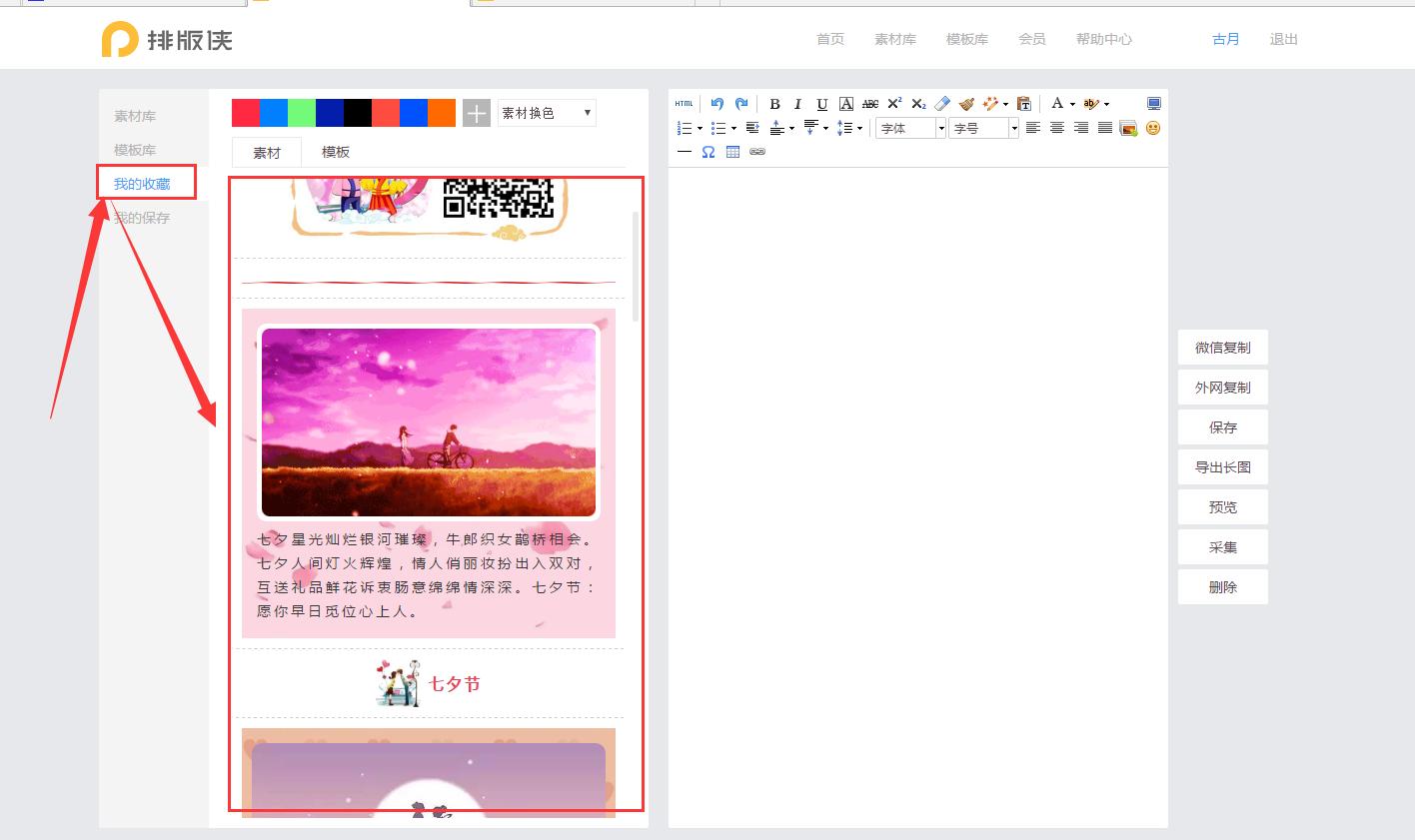This screenshot has width=1415, height=840.
Task: Insert a hyperlink using the chain icon
Action: tap(756, 151)
